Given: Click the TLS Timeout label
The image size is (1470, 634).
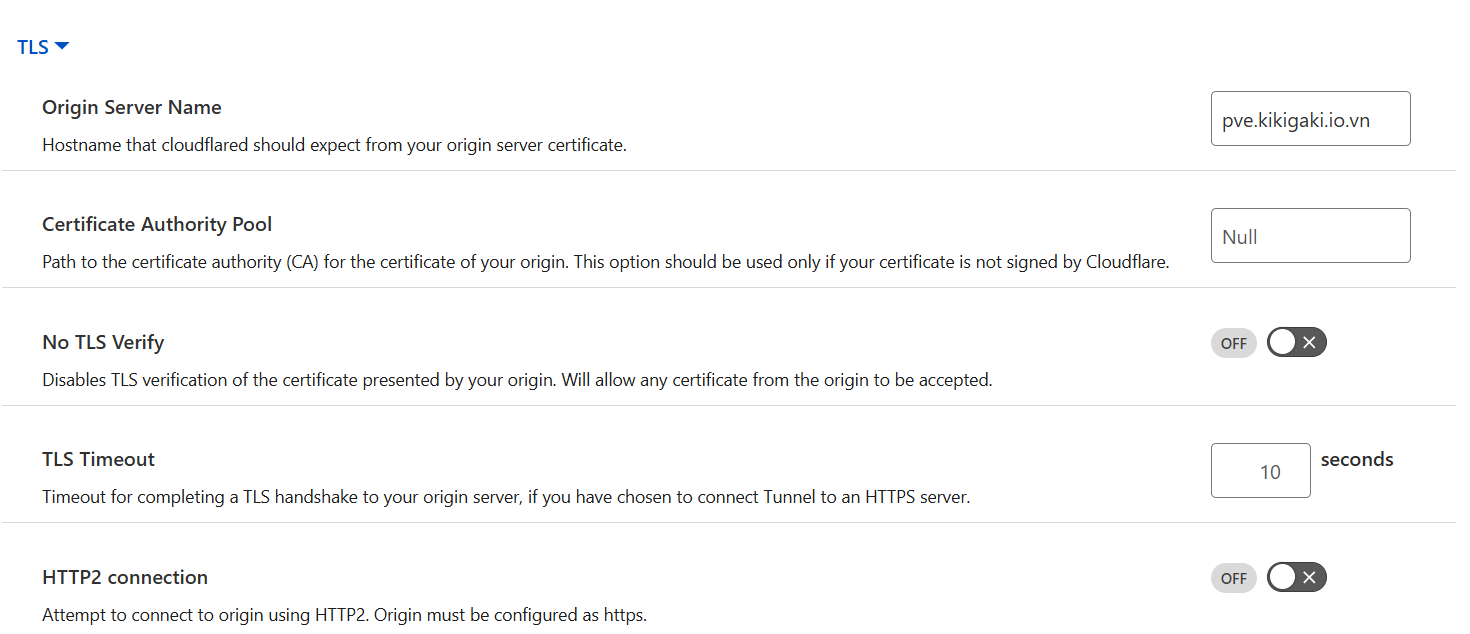Looking at the screenshot, I should (x=98, y=459).
